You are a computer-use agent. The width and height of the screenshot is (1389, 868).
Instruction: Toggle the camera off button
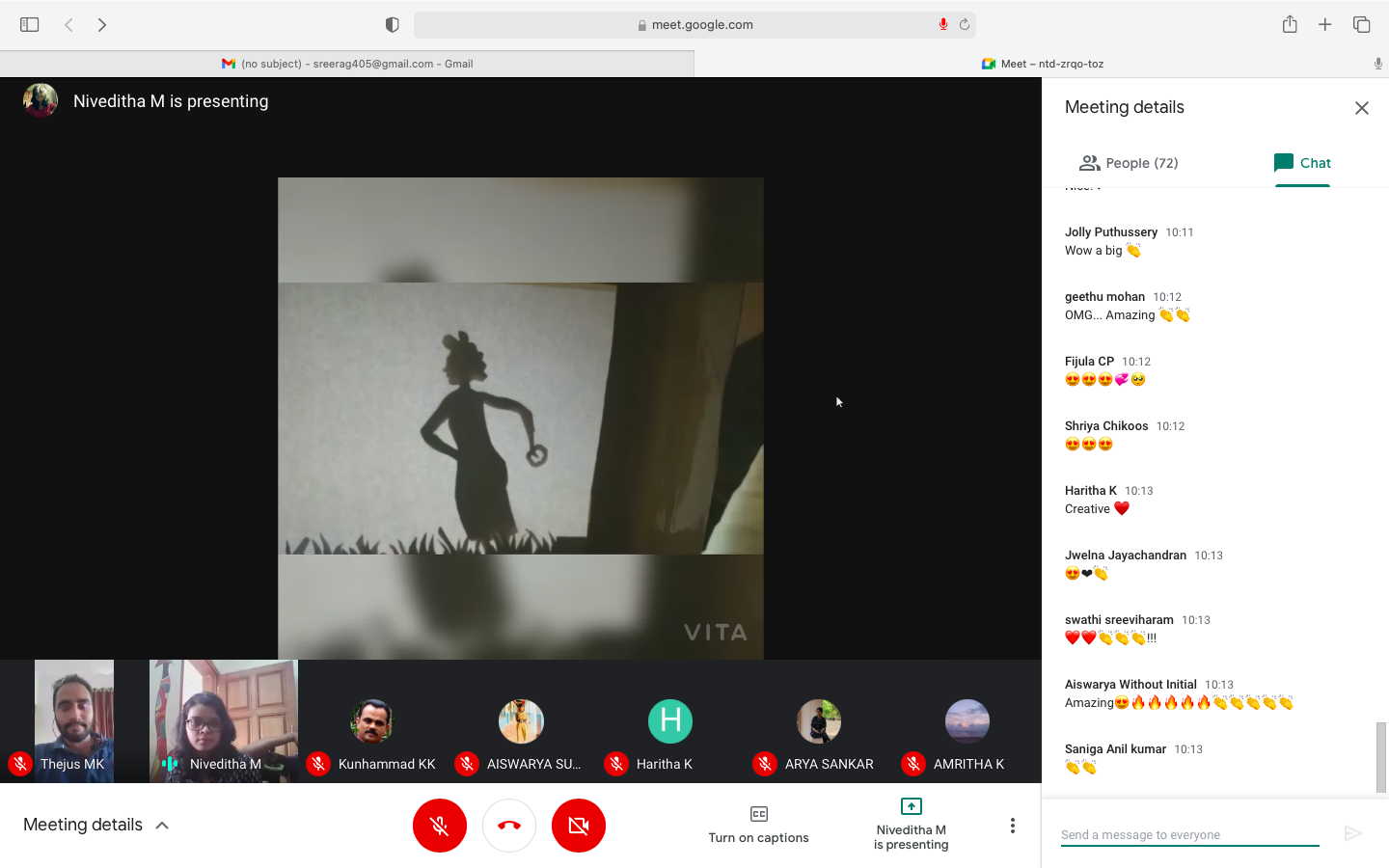pyautogui.click(x=579, y=826)
